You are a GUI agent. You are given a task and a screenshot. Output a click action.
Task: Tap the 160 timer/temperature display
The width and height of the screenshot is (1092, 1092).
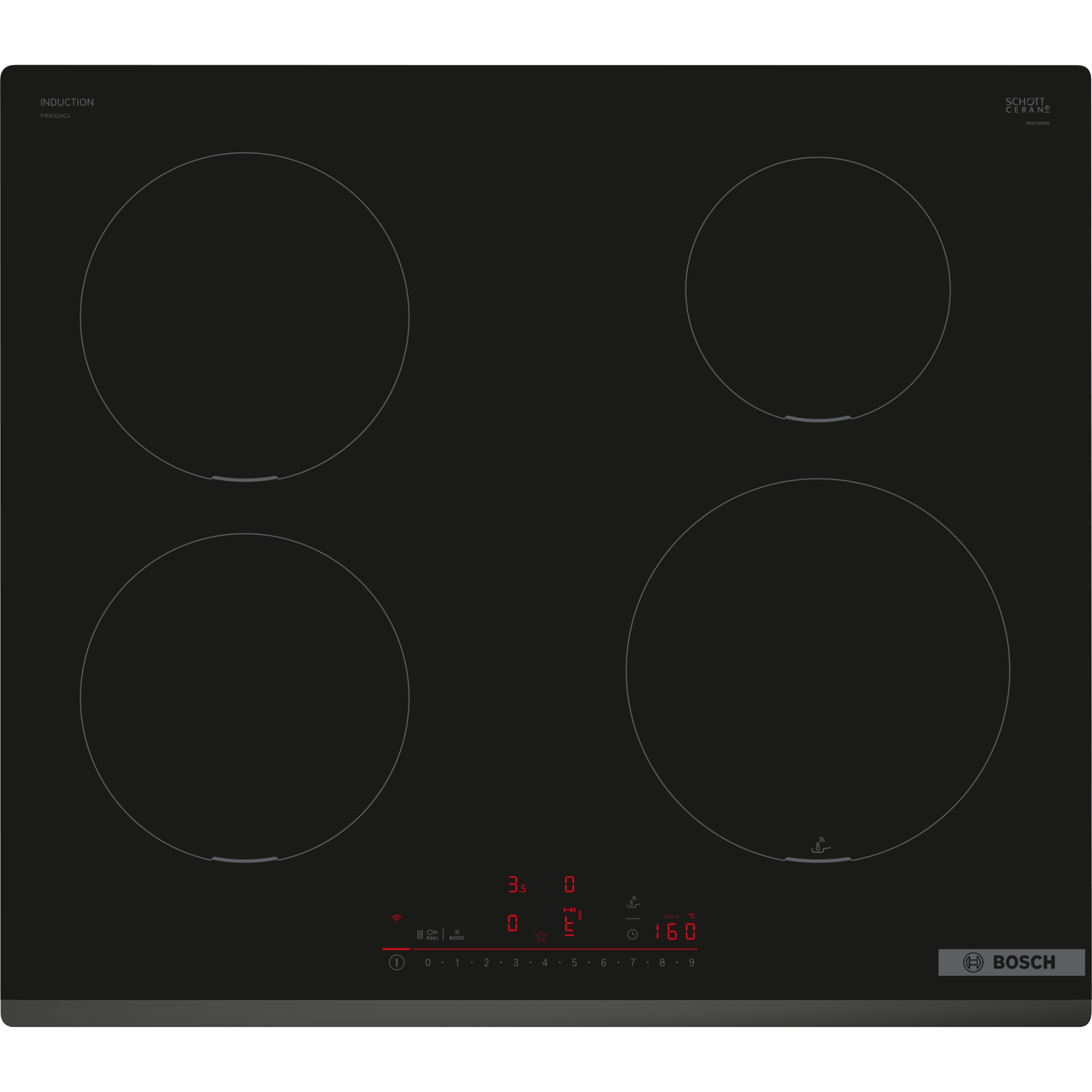point(675,932)
